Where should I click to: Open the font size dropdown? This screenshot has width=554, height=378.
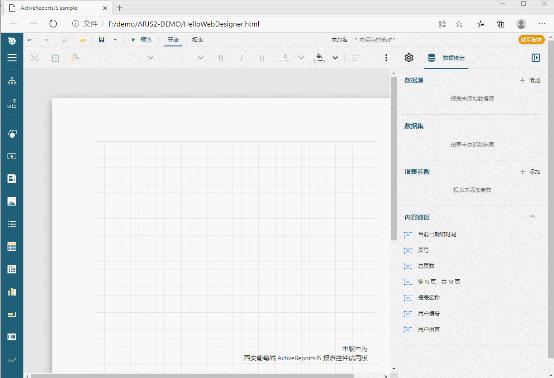click(x=201, y=58)
